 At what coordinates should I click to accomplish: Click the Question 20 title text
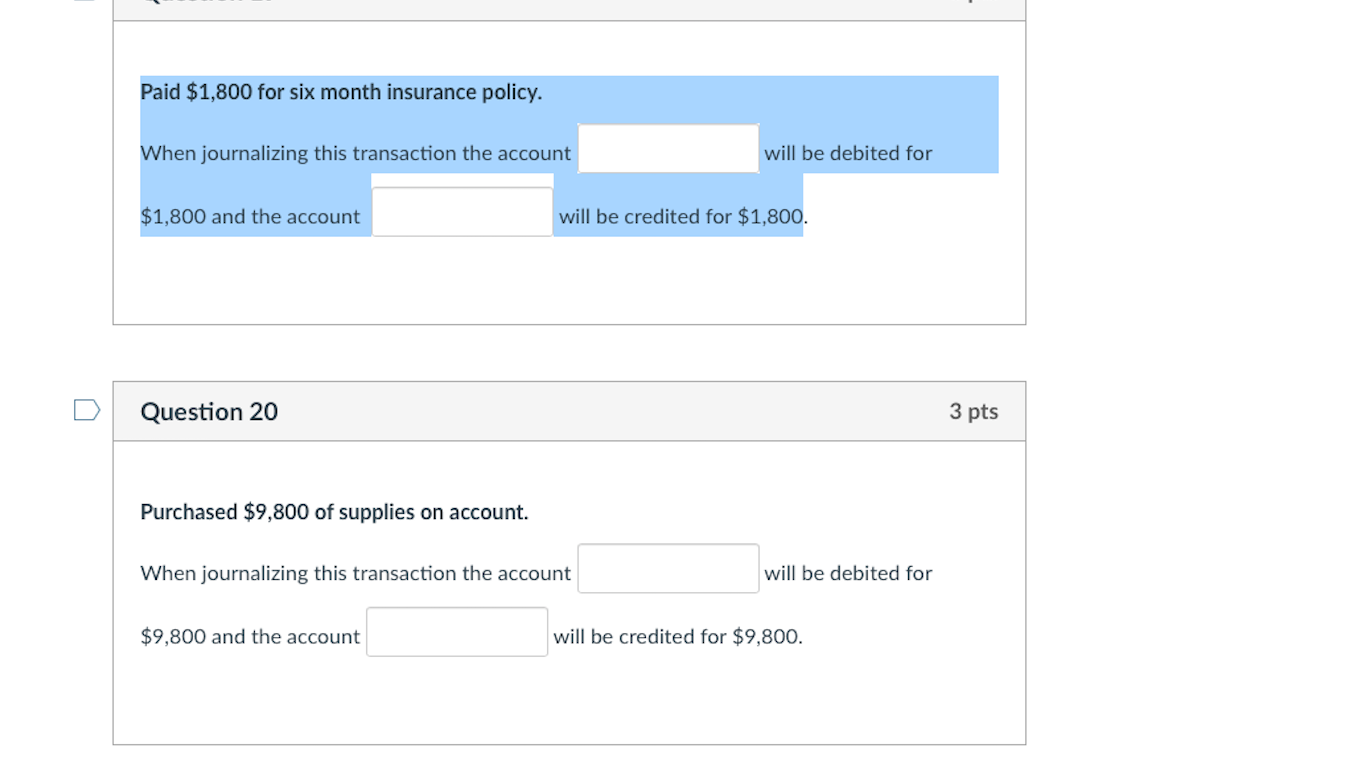208,411
